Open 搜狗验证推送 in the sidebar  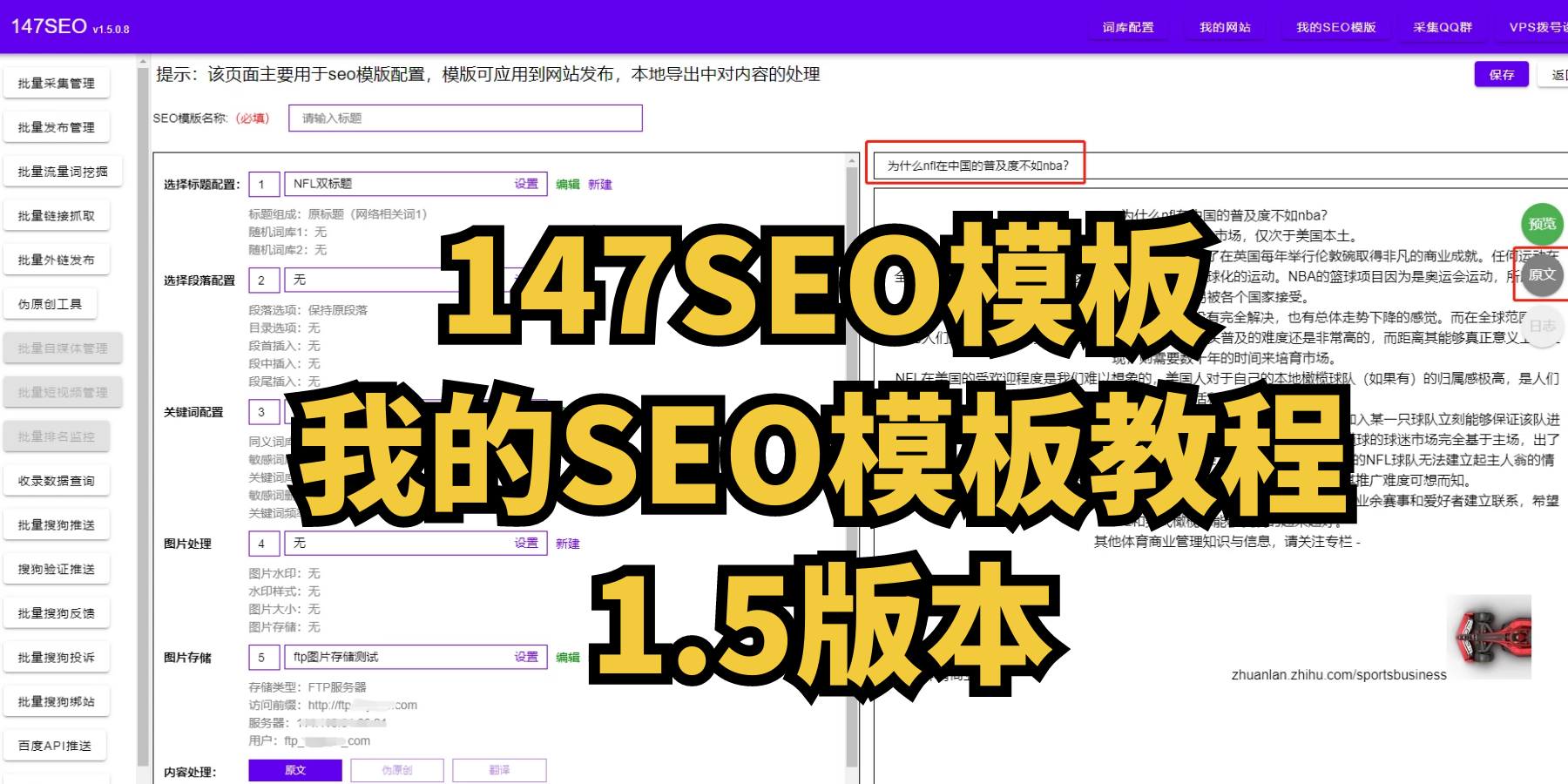click(57, 569)
